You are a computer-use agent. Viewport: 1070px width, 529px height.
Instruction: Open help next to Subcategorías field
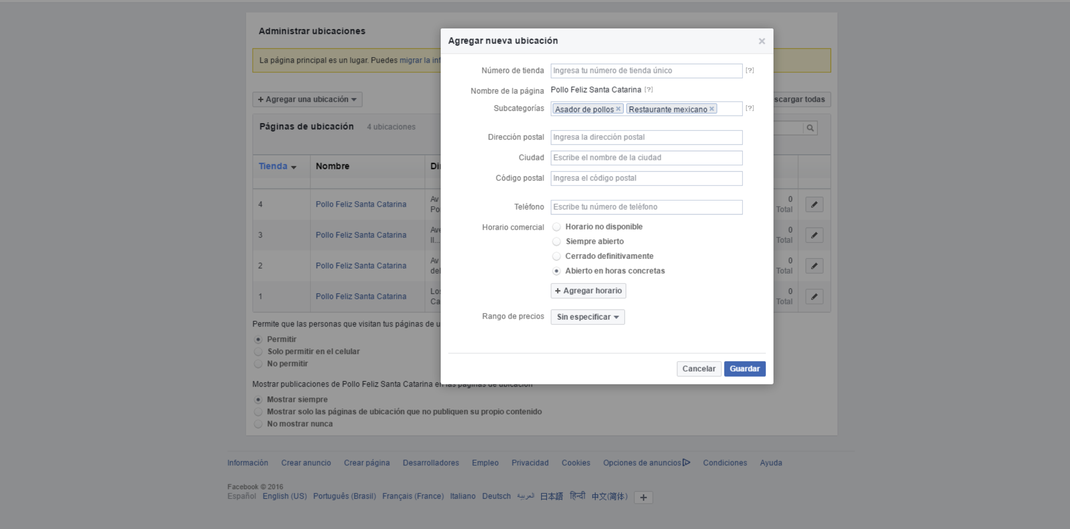749,108
